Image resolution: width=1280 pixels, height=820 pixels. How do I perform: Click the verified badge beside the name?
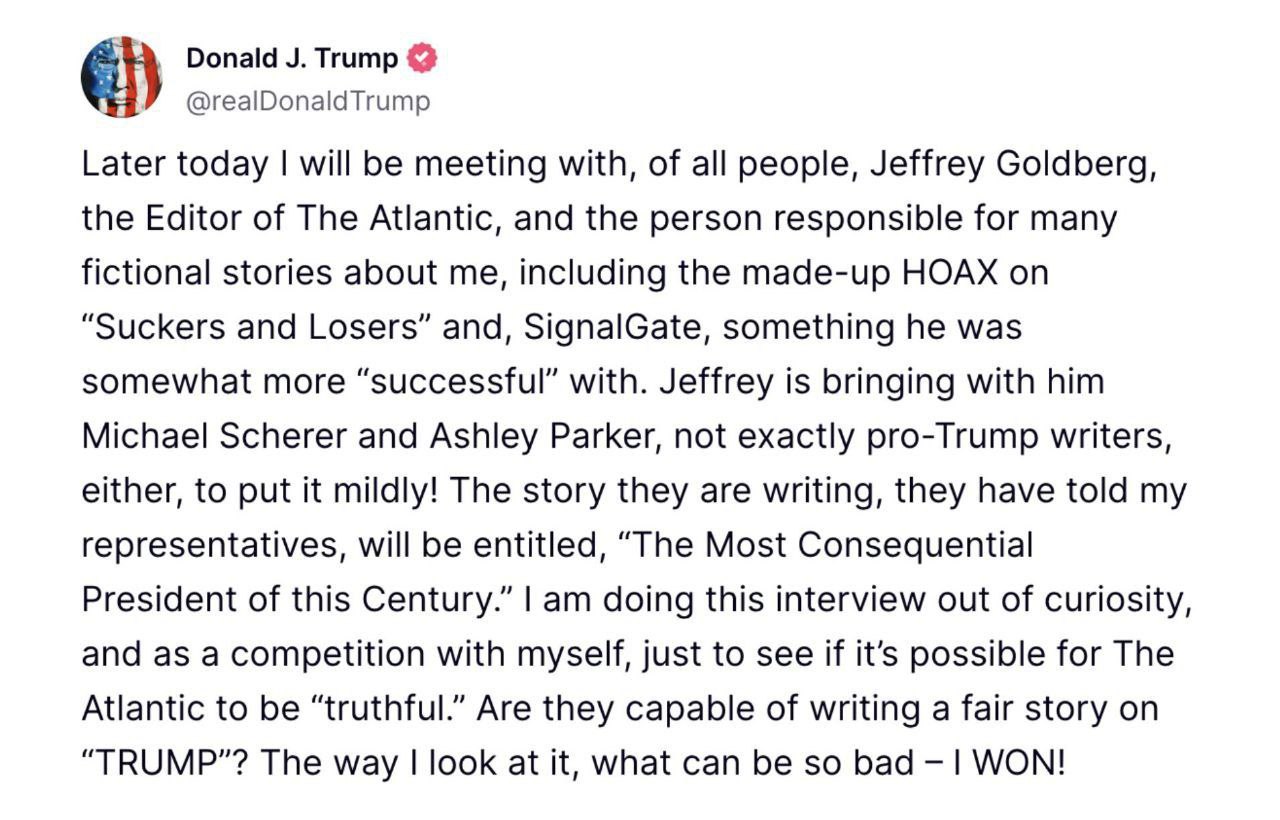point(424,59)
